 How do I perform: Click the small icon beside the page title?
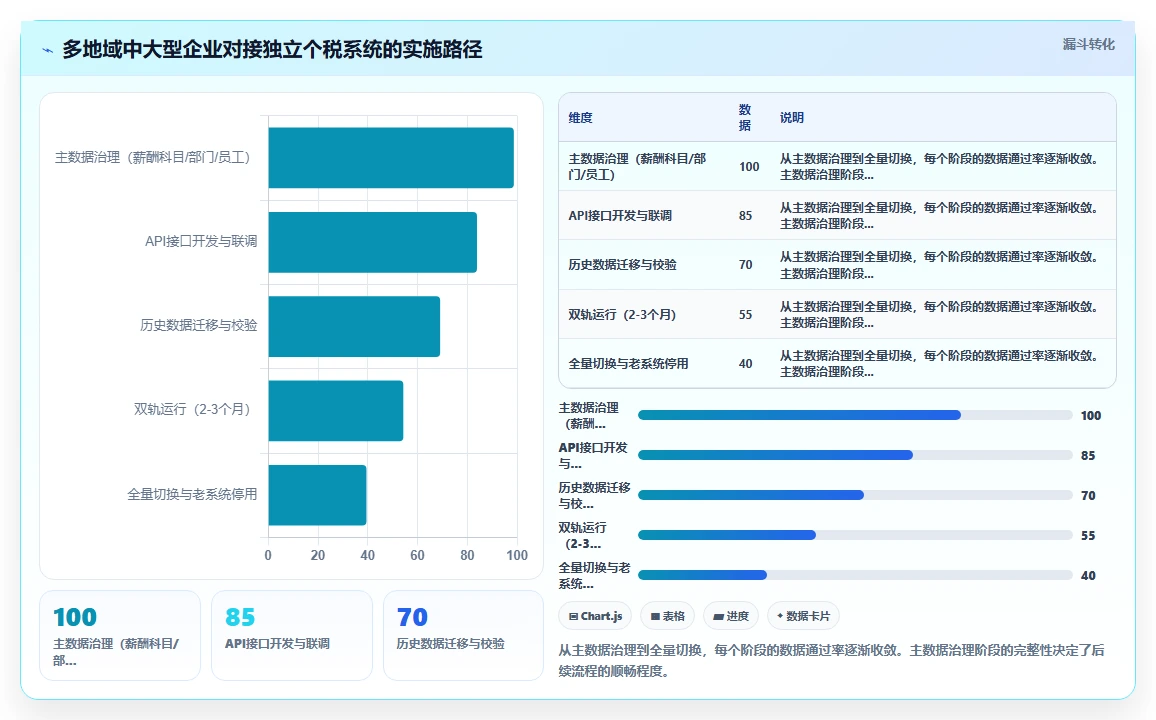coord(48,50)
